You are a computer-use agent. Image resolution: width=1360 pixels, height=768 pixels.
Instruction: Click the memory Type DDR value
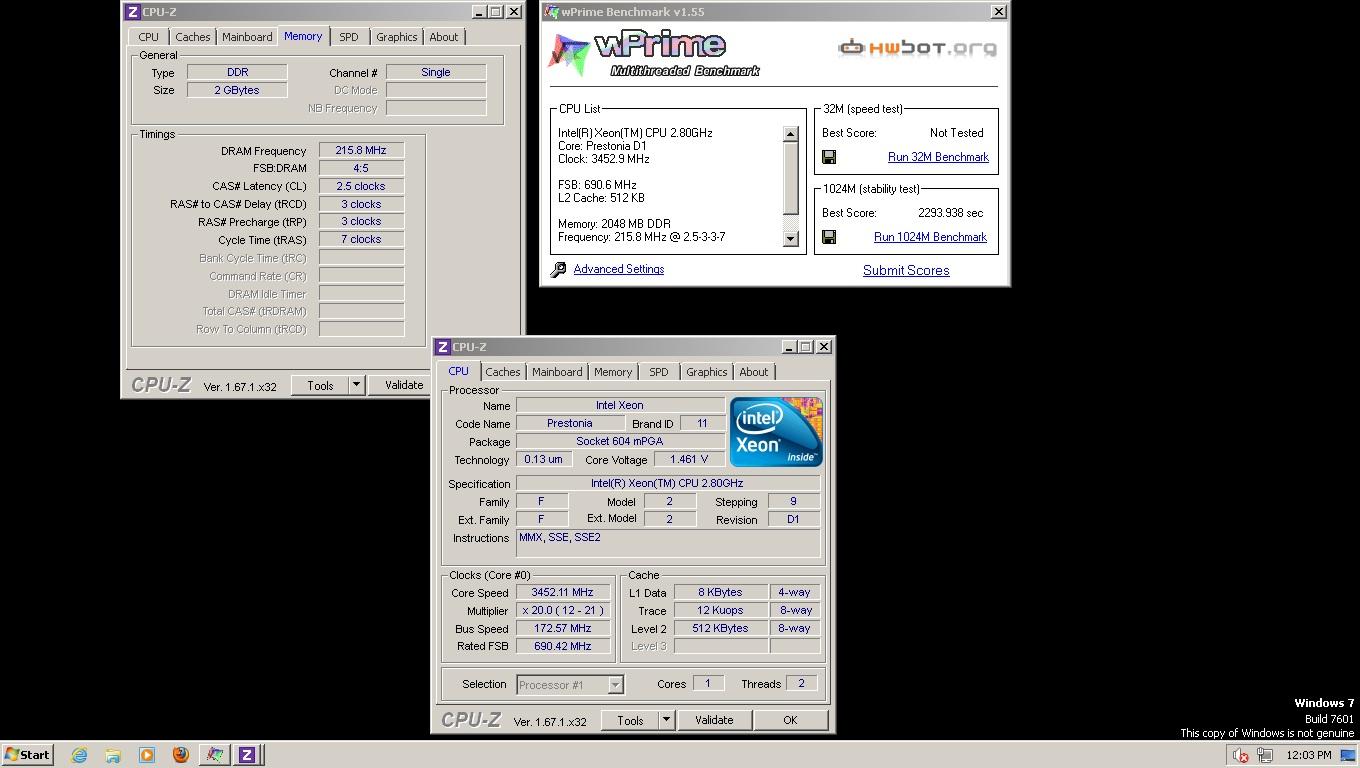point(237,72)
